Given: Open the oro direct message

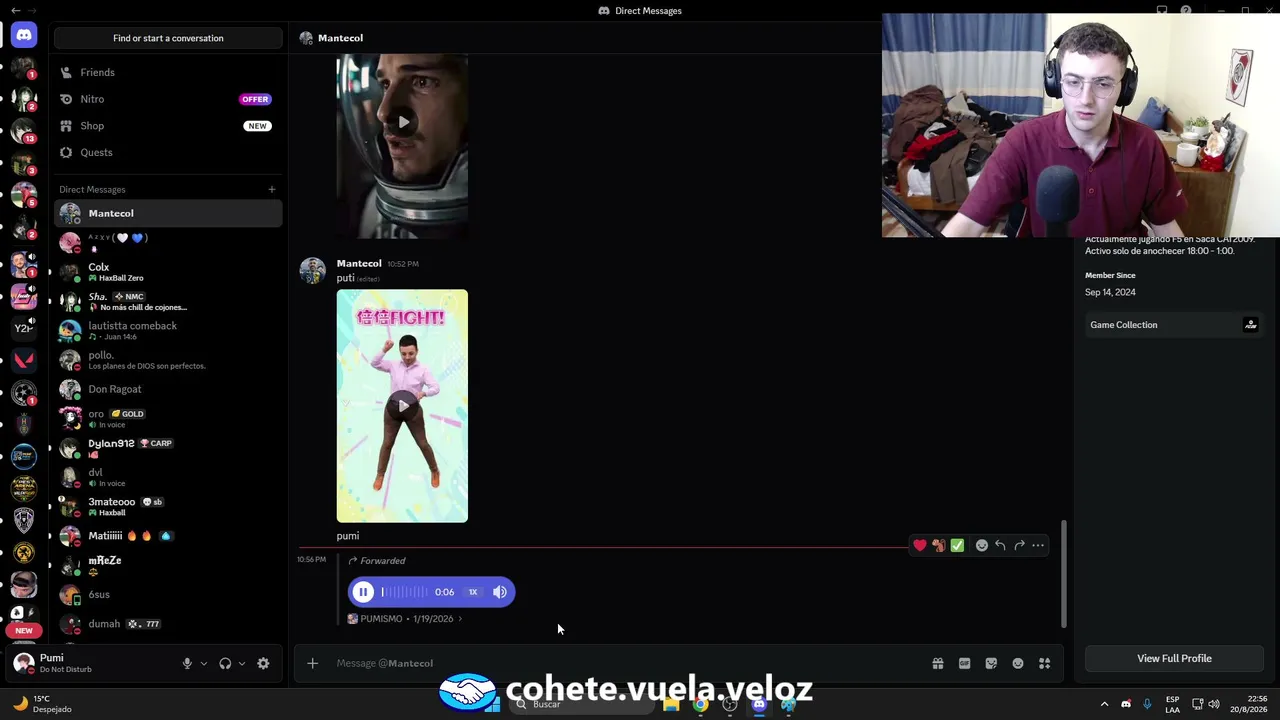Looking at the screenshot, I should pos(168,418).
